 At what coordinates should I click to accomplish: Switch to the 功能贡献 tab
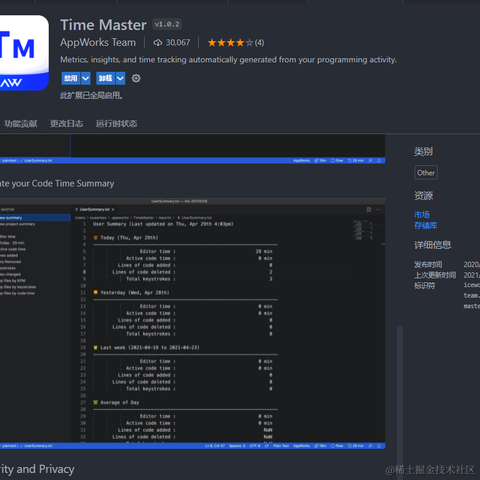[x=21, y=124]
